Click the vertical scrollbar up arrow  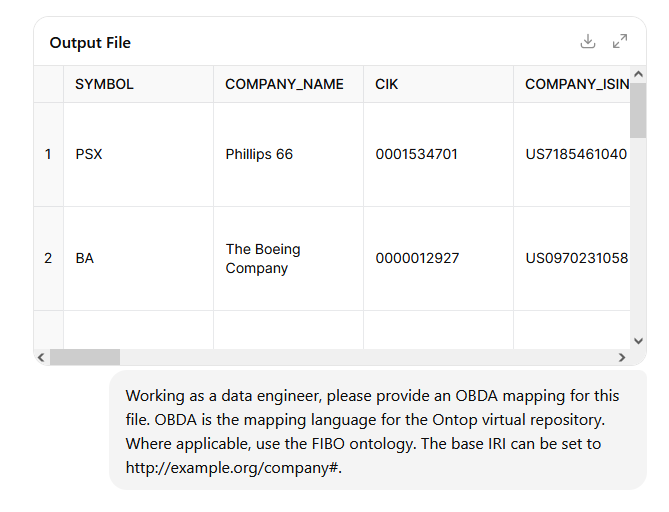tap(638, 74)
